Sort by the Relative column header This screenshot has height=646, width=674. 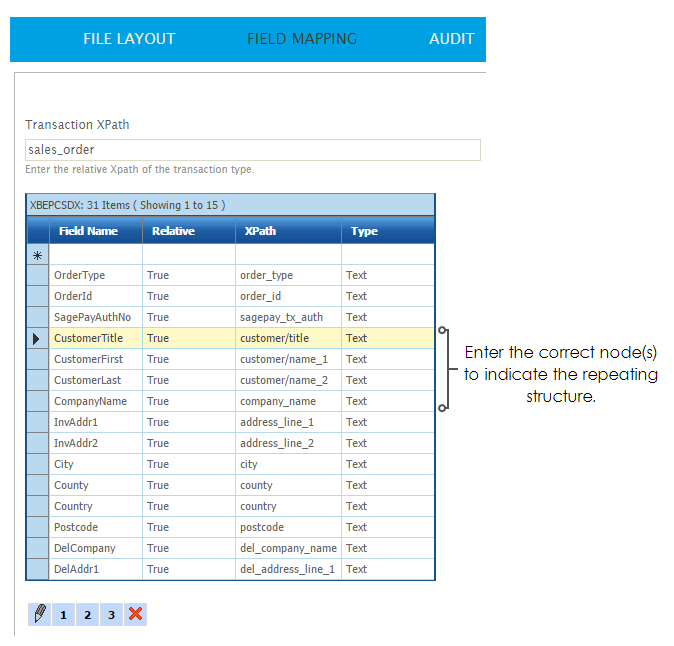173,231
